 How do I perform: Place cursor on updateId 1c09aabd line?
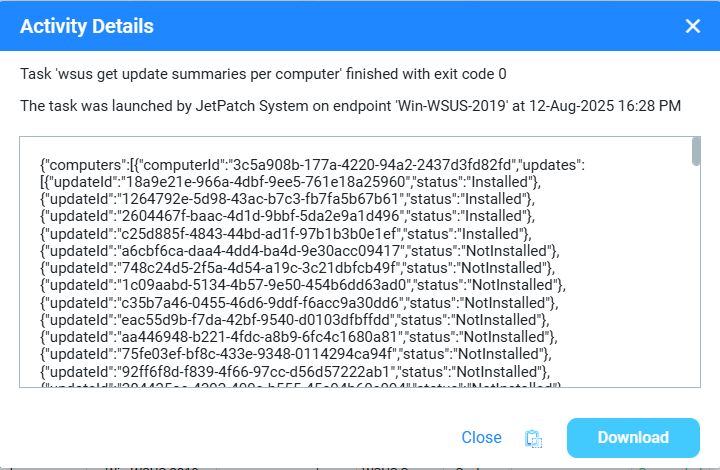tap(300, 286)
